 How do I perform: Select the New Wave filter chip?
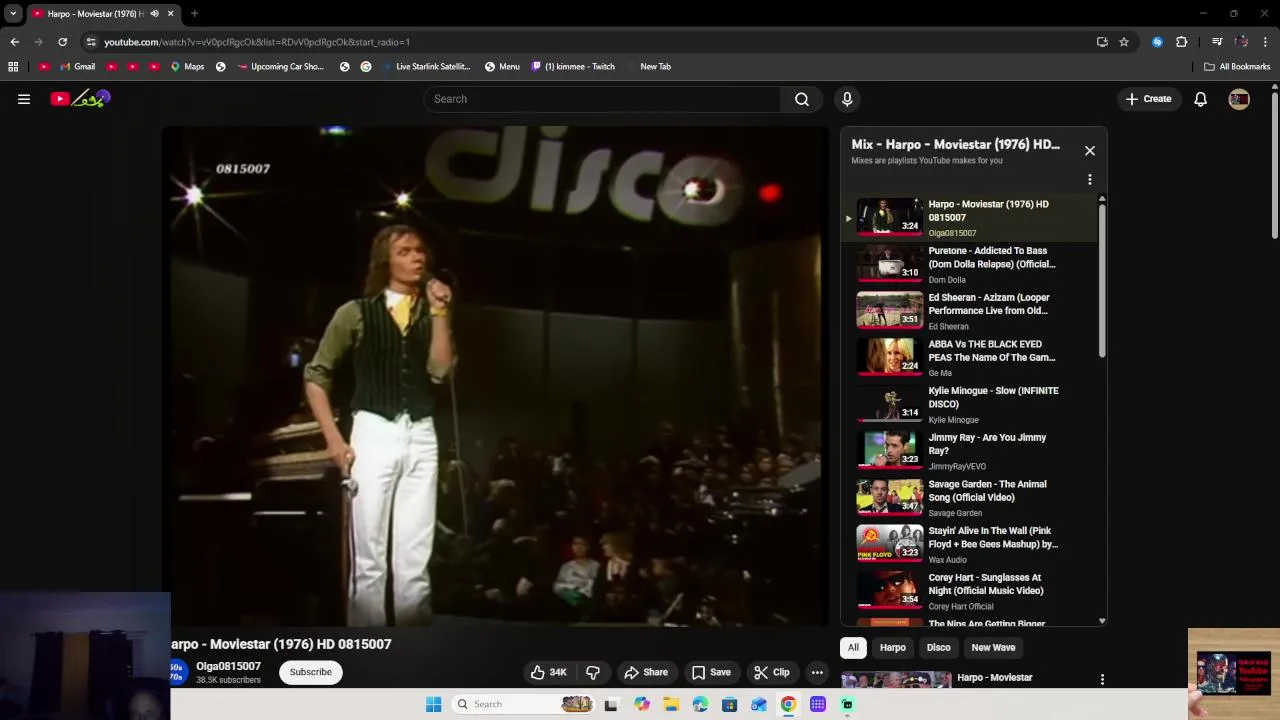(x=993, y=647)
